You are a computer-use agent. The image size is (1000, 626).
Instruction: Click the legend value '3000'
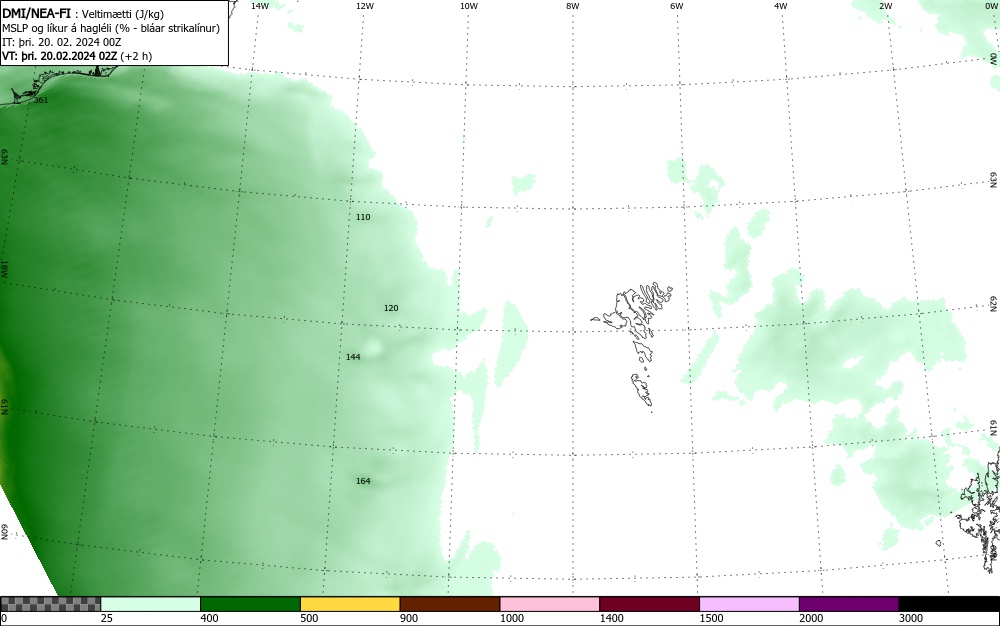(x=911, y=618)
